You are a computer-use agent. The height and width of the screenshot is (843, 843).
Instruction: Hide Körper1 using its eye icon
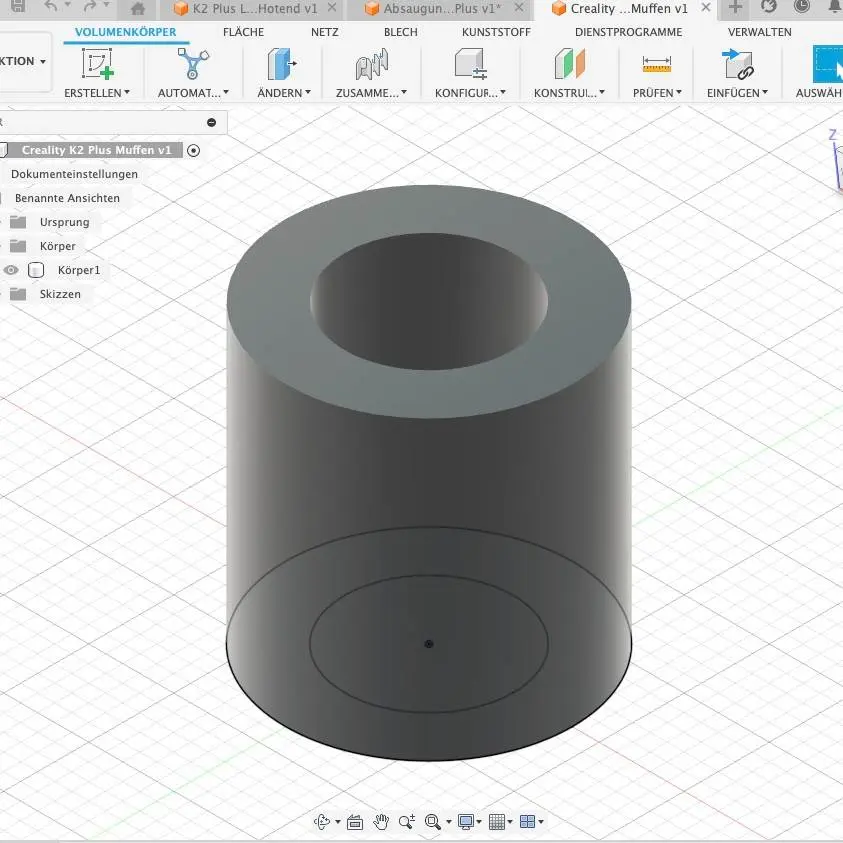[11, 270]
